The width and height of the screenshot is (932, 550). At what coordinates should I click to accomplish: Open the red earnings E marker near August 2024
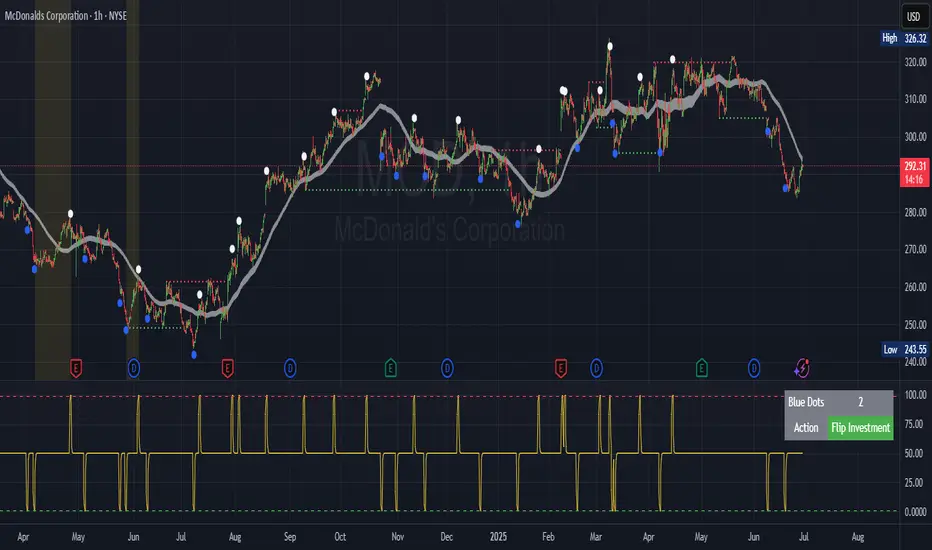pos(227,369)
